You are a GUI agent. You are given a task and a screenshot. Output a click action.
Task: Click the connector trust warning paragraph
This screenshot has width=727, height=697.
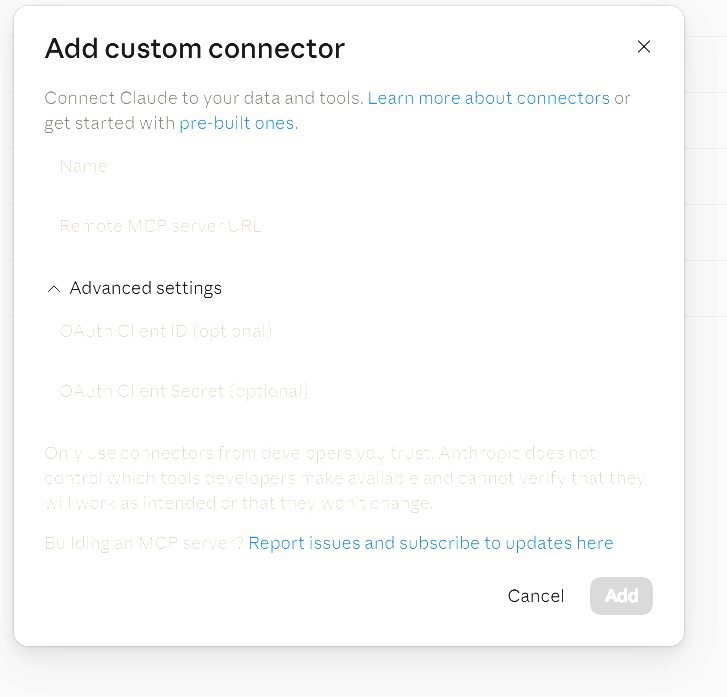(345, 478)
